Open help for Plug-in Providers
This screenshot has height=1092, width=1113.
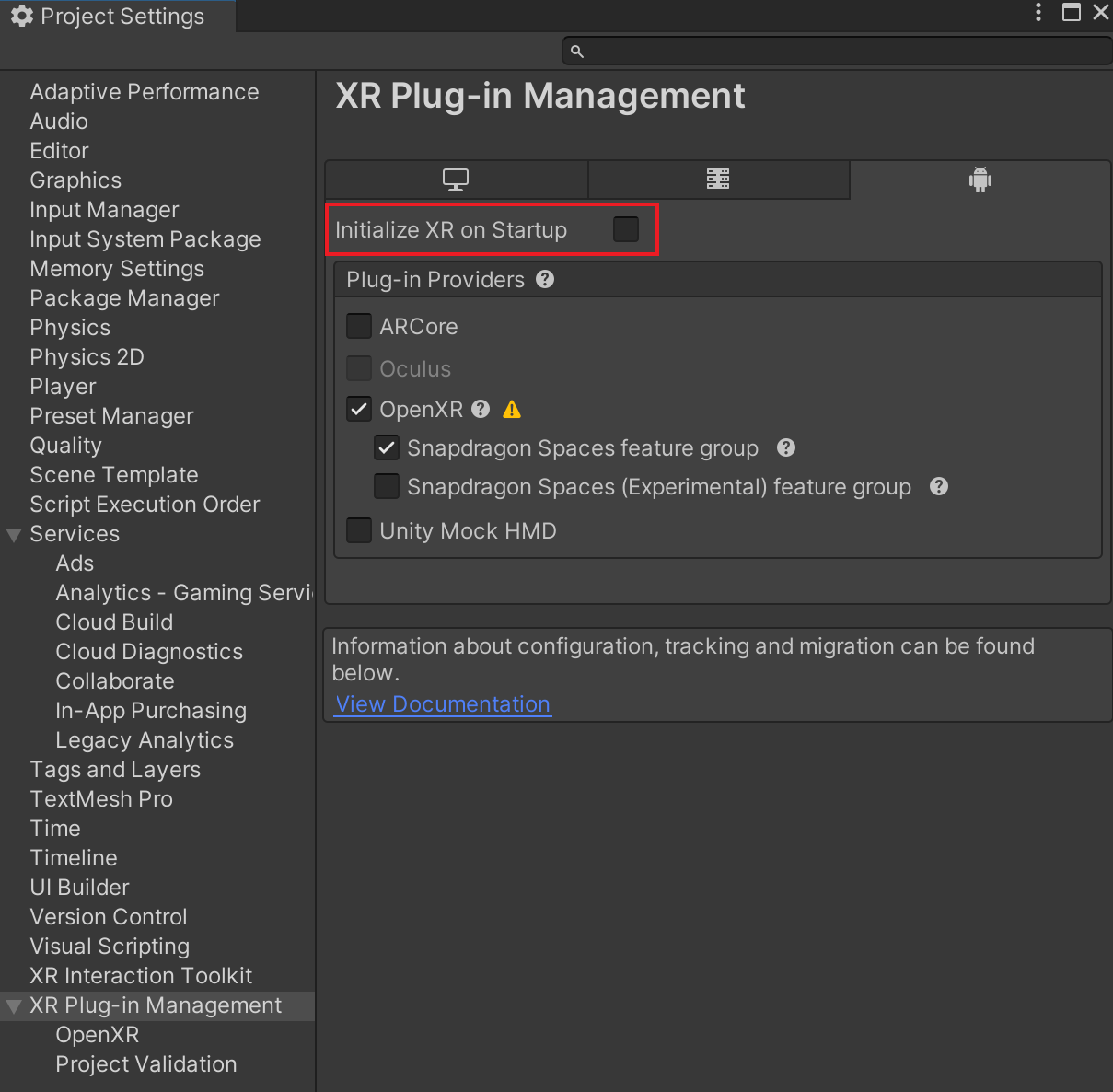(x=545, y=279)
